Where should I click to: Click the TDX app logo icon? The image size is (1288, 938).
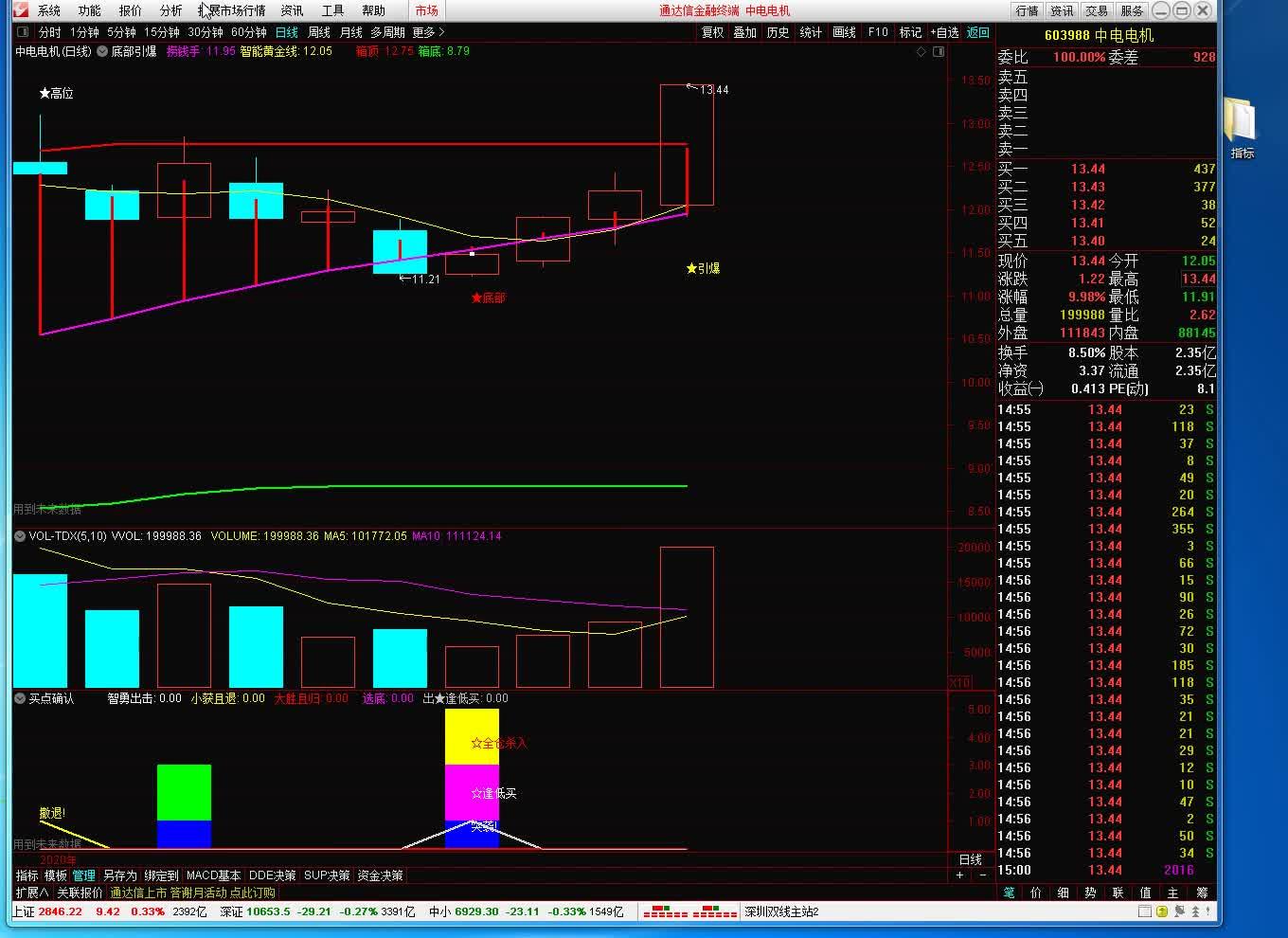tap(20, 10)
